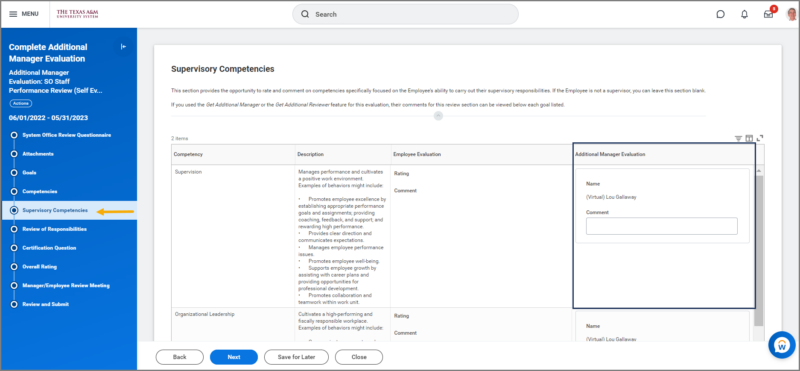Click the 06/01/2022 - 05/31/2023 date range
Viewport: 800px width, 371px height.
coord(48,118)
